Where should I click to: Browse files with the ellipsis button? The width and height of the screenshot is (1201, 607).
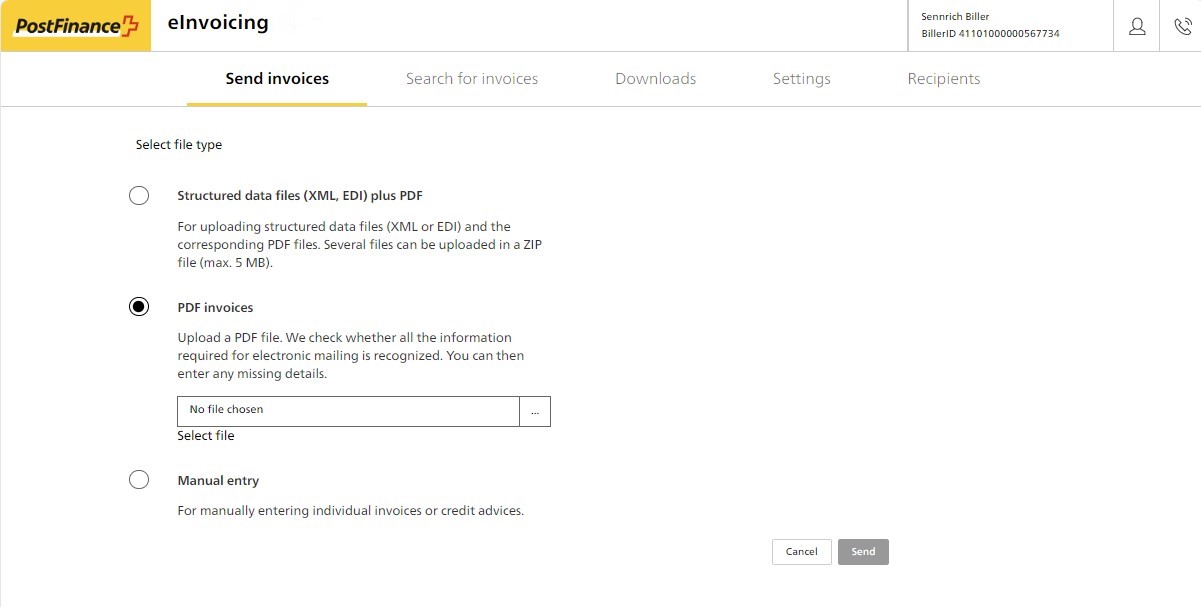[x=535, y=412]
